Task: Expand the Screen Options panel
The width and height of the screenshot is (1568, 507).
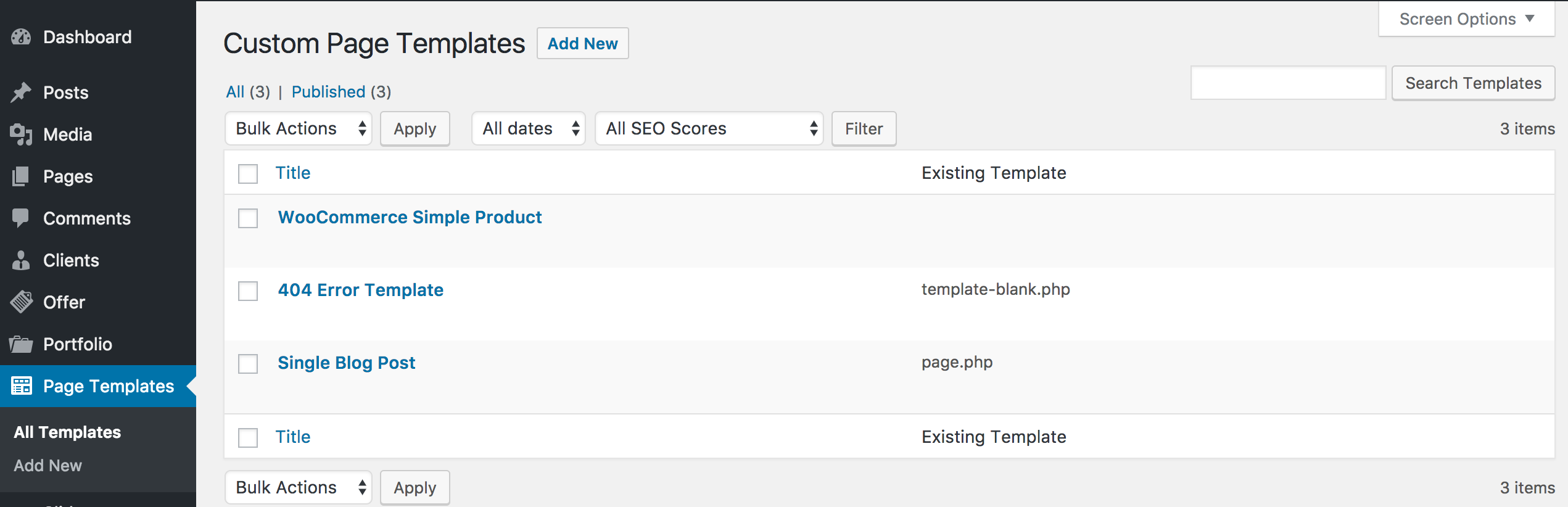Action: [x=1466, y=19]
